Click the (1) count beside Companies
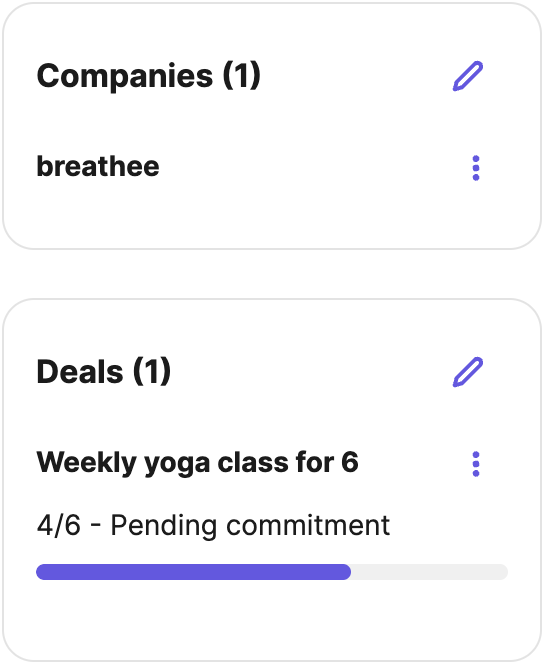This screenshot has width=544, height=664. tap(242, 76)
